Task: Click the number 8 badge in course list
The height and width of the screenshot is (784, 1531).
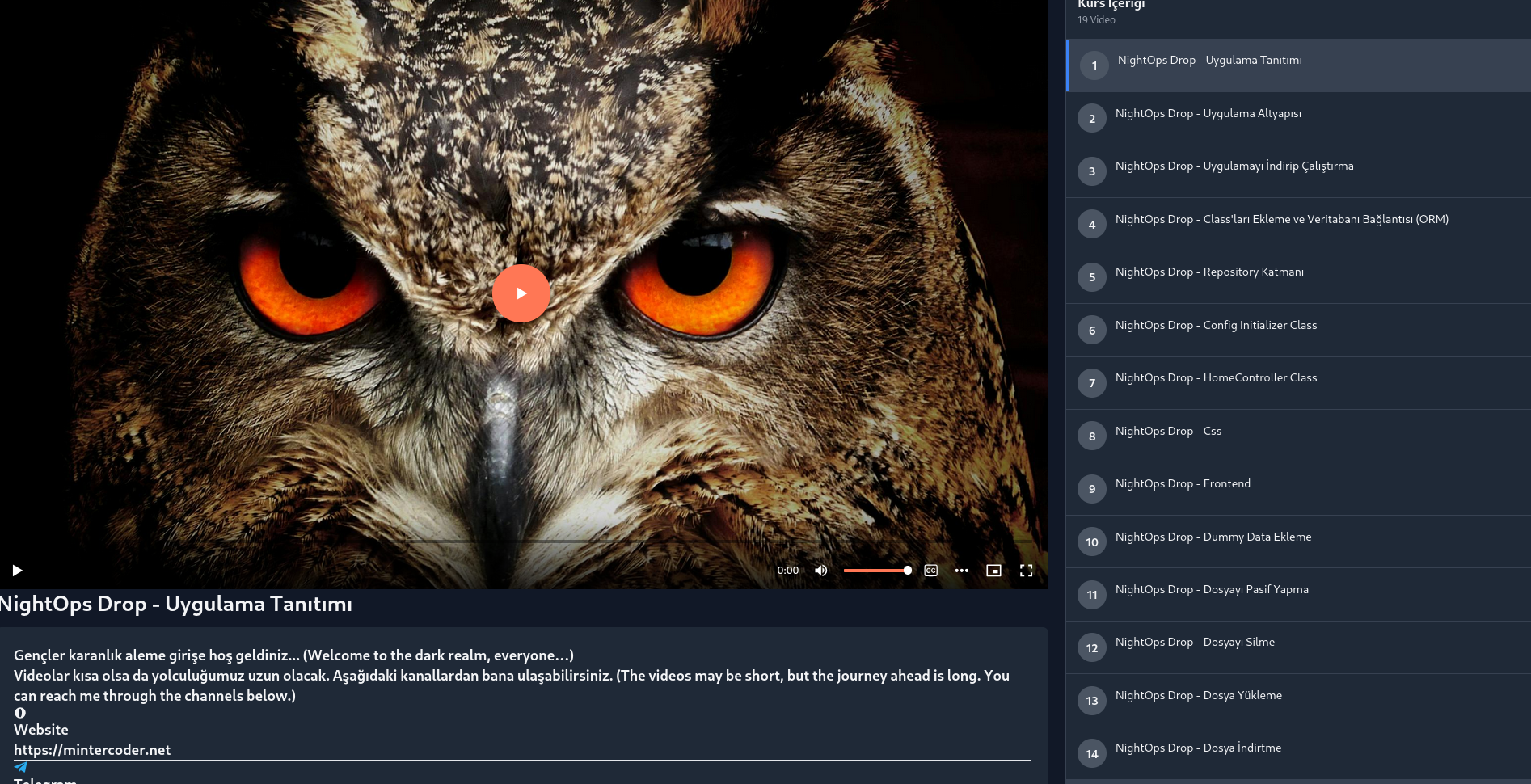Action: coord(1092,436)
